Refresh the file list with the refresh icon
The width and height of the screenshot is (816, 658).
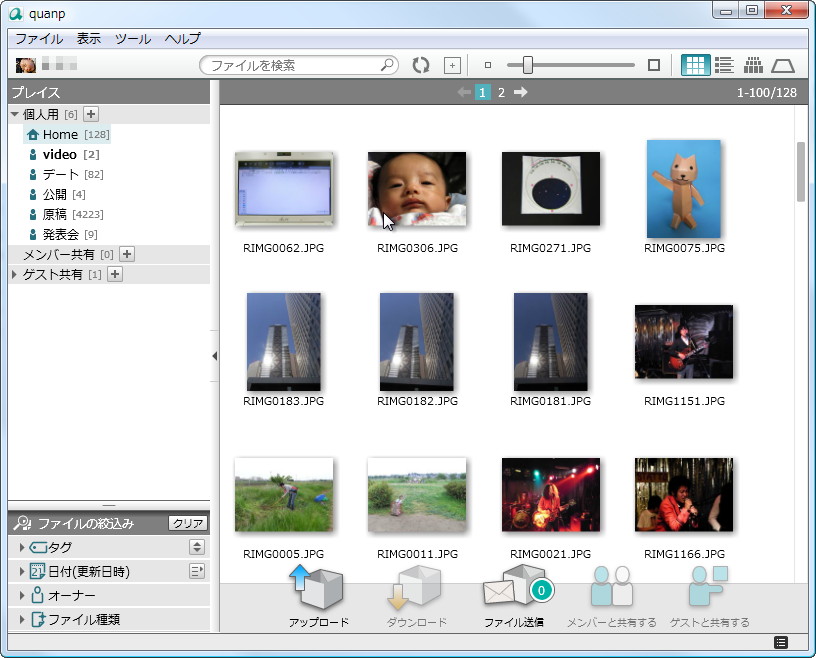click(420, 65)
